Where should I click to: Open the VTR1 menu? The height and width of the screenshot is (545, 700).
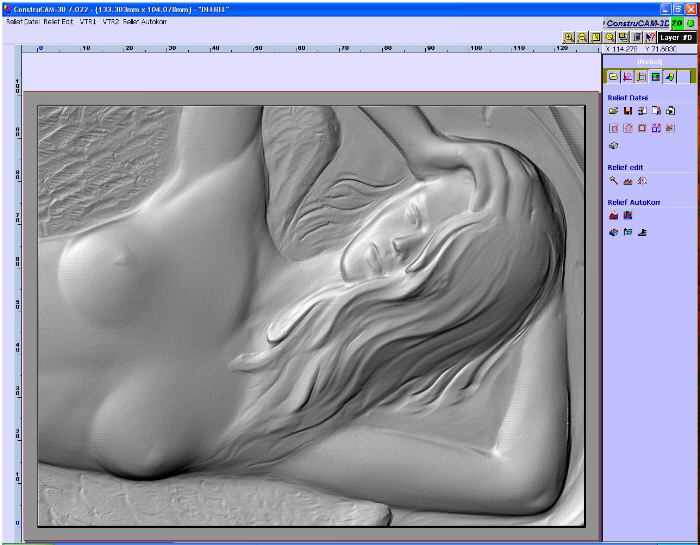(x=88, y=21)
